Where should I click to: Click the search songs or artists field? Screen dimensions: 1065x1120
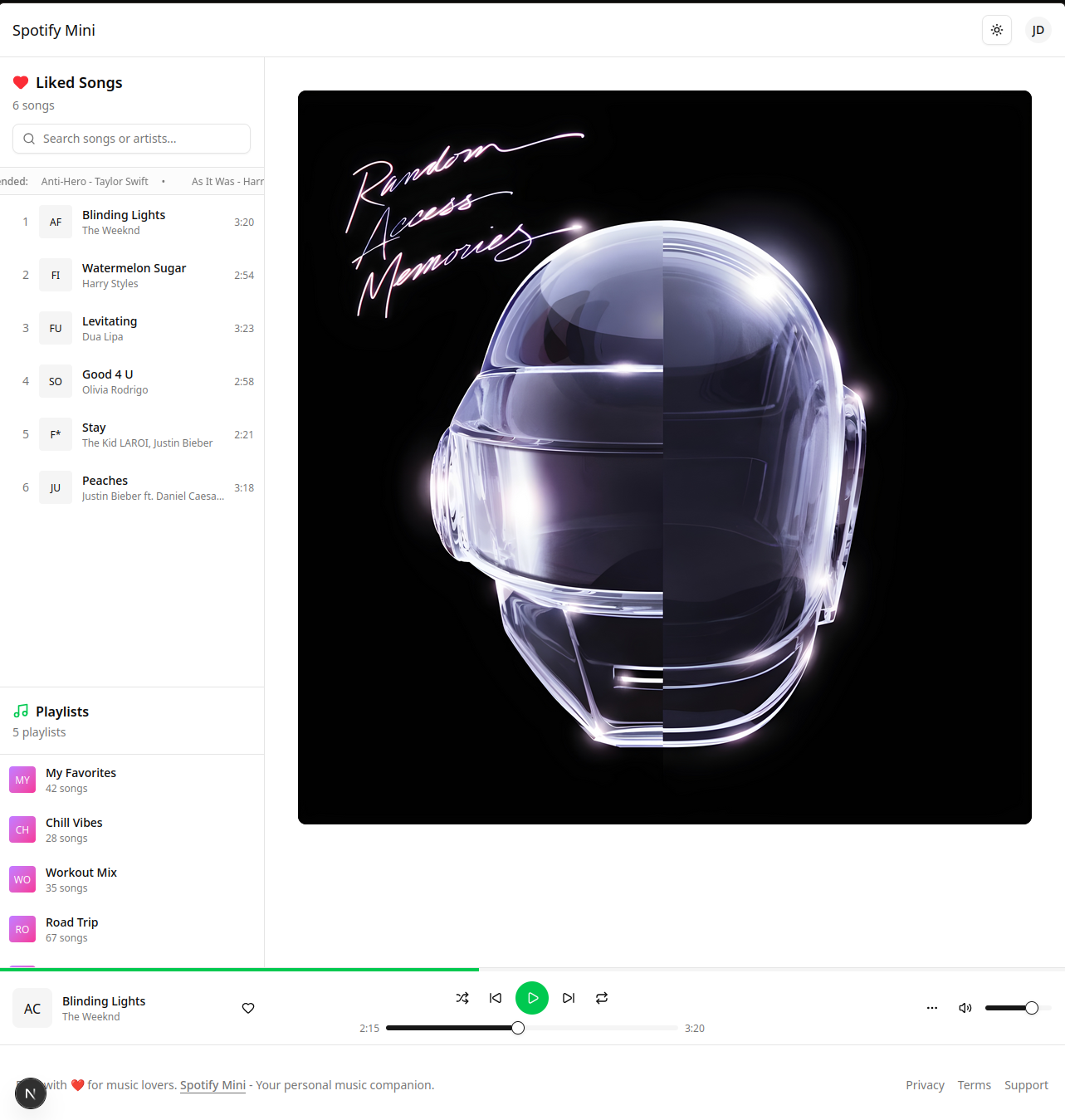(x=131, y=139)
